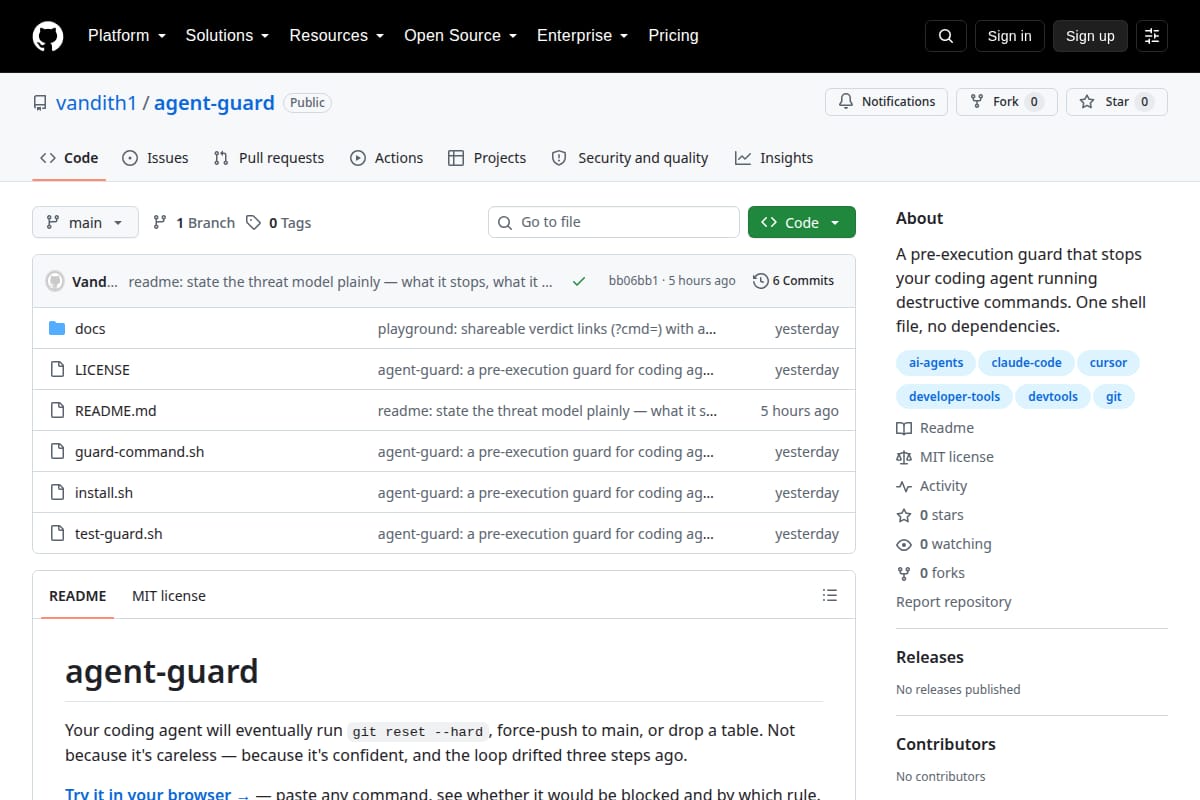This screenshot has width=1200, height=800.
Task: Open the Releases heading link
Action: (x=930, y=657)
